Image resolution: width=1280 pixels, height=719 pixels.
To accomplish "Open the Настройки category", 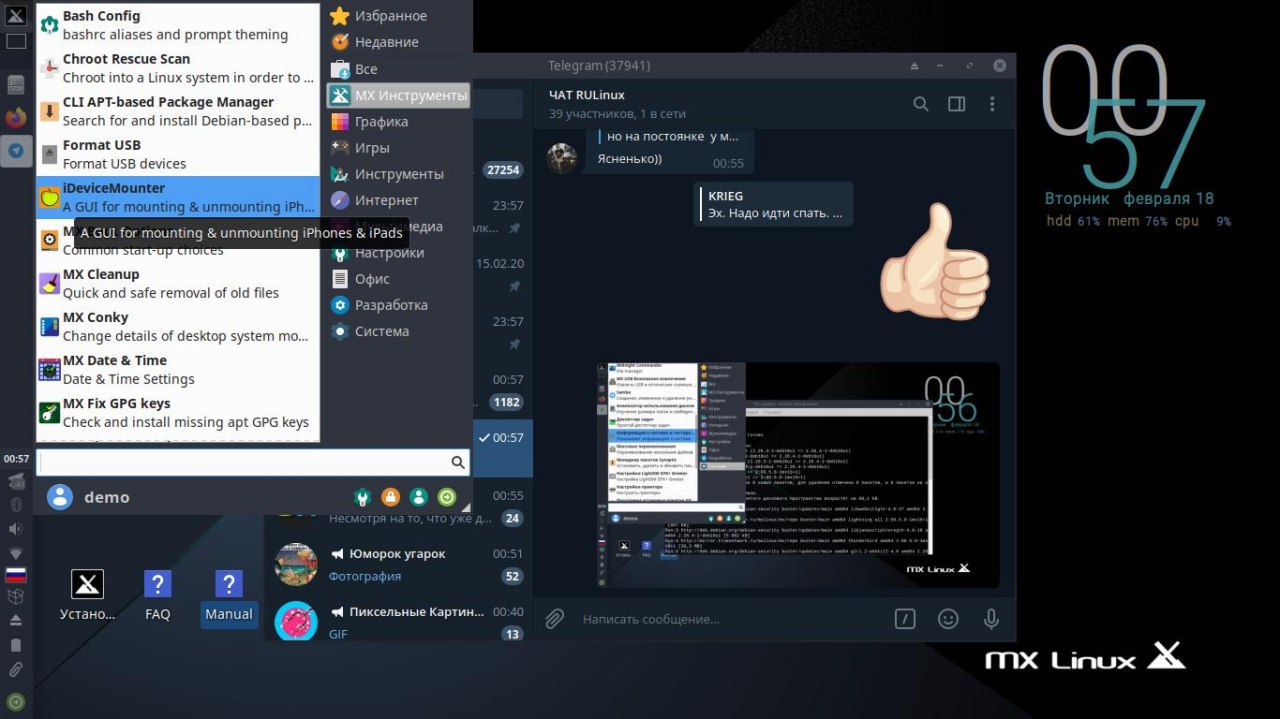I will (x=398, y=253).
